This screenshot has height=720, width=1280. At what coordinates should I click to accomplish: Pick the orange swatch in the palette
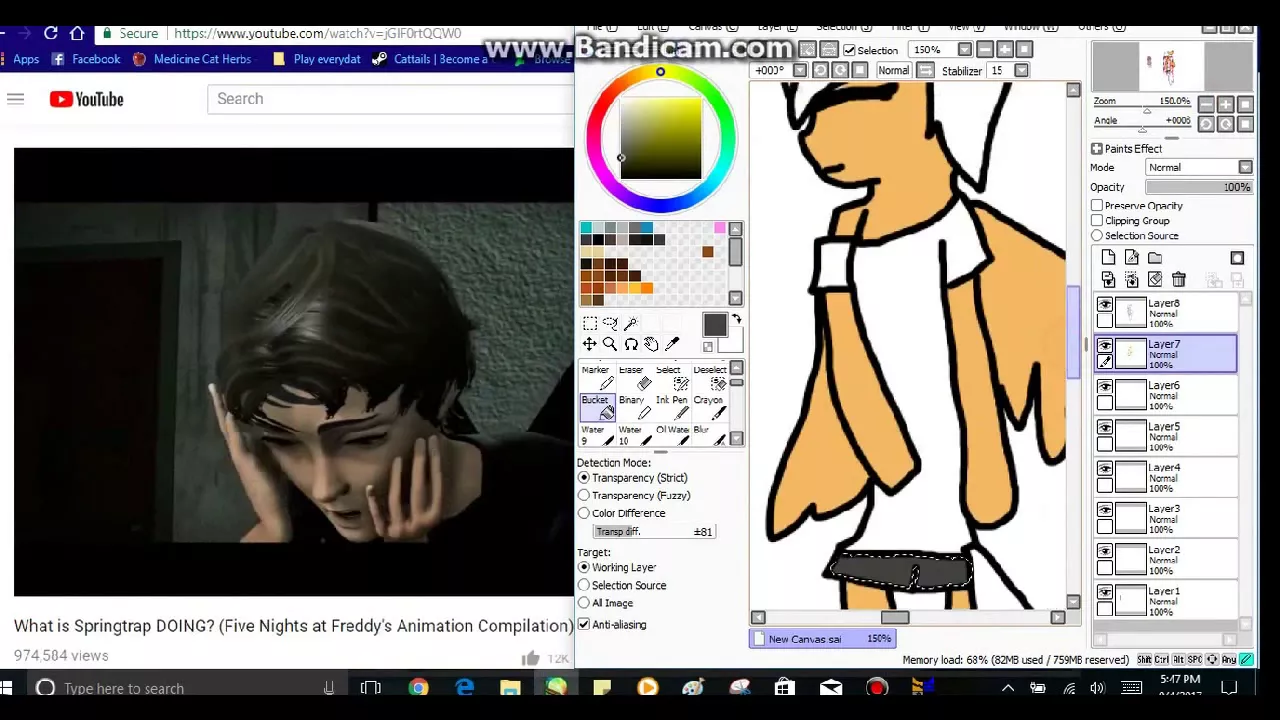647,289
